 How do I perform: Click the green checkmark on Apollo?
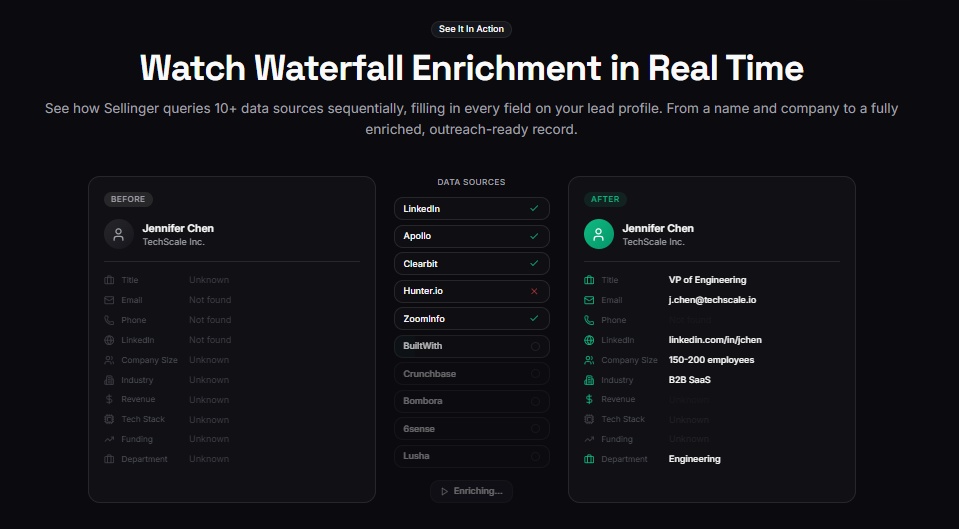click(534, 236)
